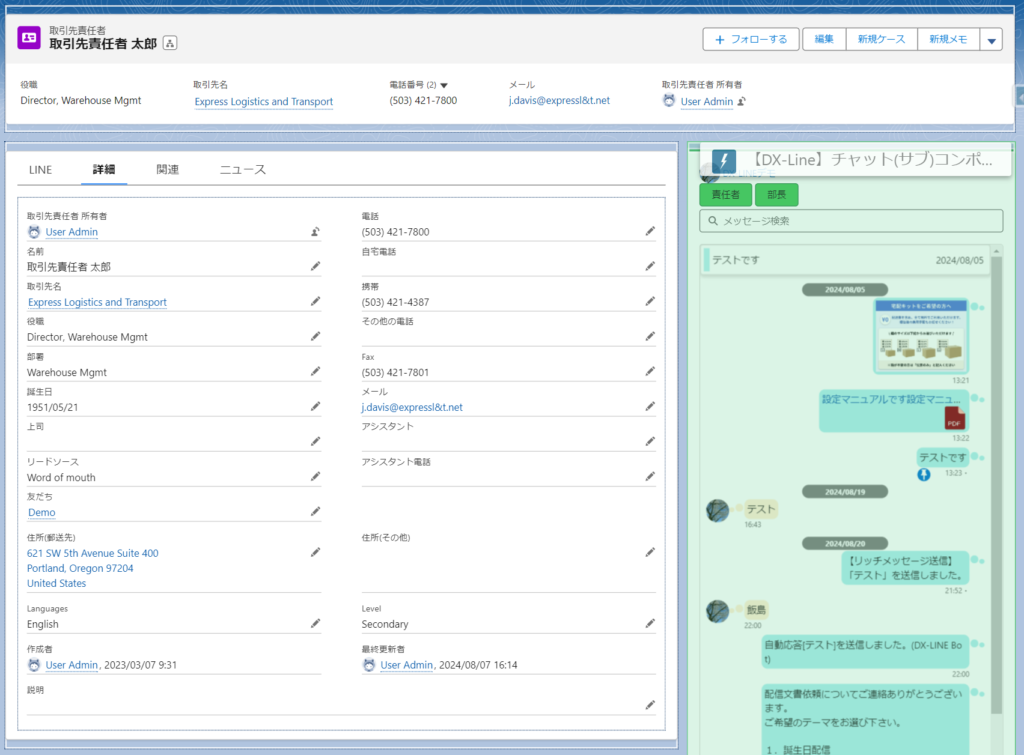Click the pencil icon for リードソース
The width and height of the screenshot is (1024, 755).
(x=315, y=477)
